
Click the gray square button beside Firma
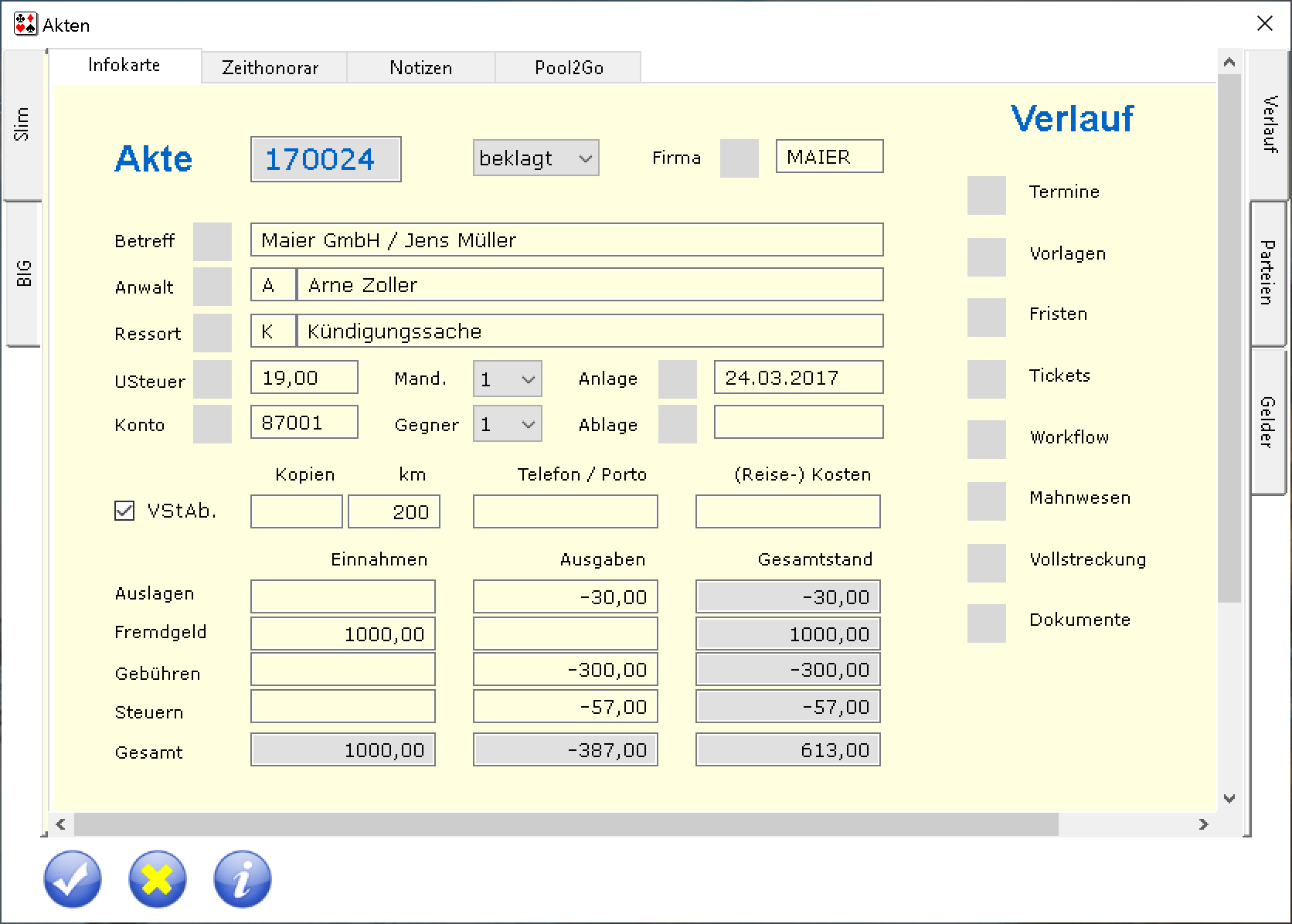point(739,158)
